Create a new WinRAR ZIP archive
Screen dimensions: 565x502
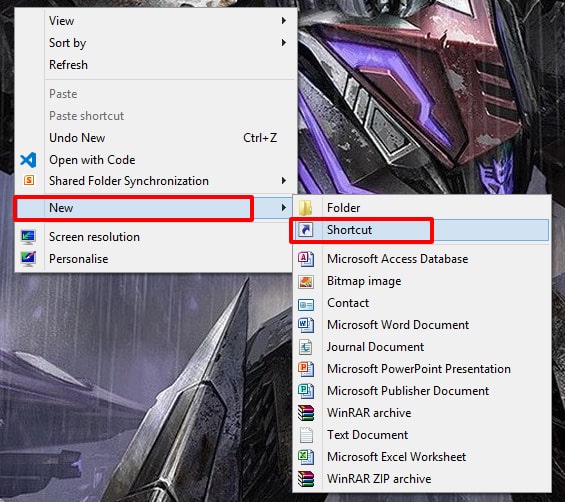[422, 479]
